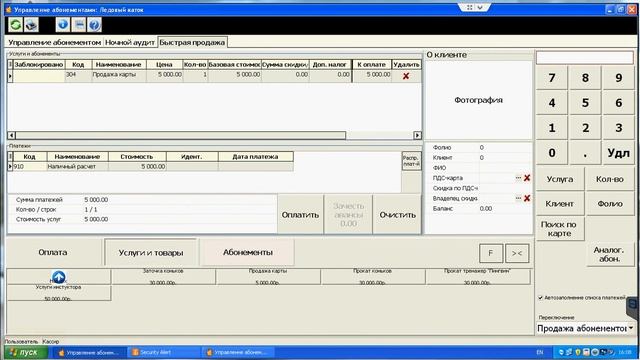The image size is (640, 360).
Task: Delete the Продажа карты row with red X
Action: pyautogui.click(x=406, y=76)
